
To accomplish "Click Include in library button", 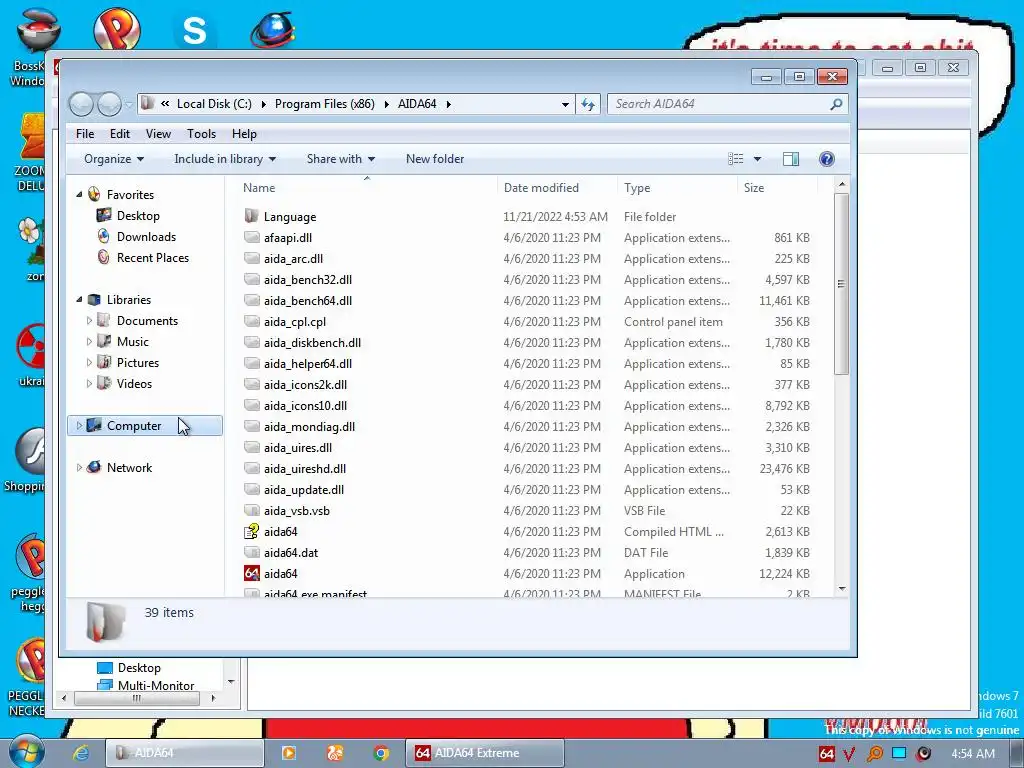I will pos(225,159).
